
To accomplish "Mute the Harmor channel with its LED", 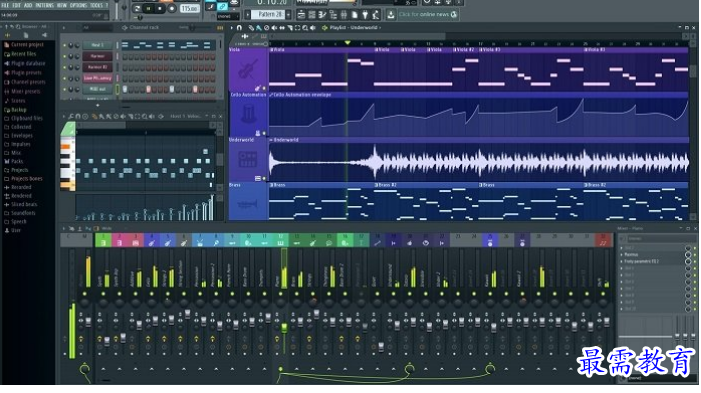I will [x=64, y=56].
